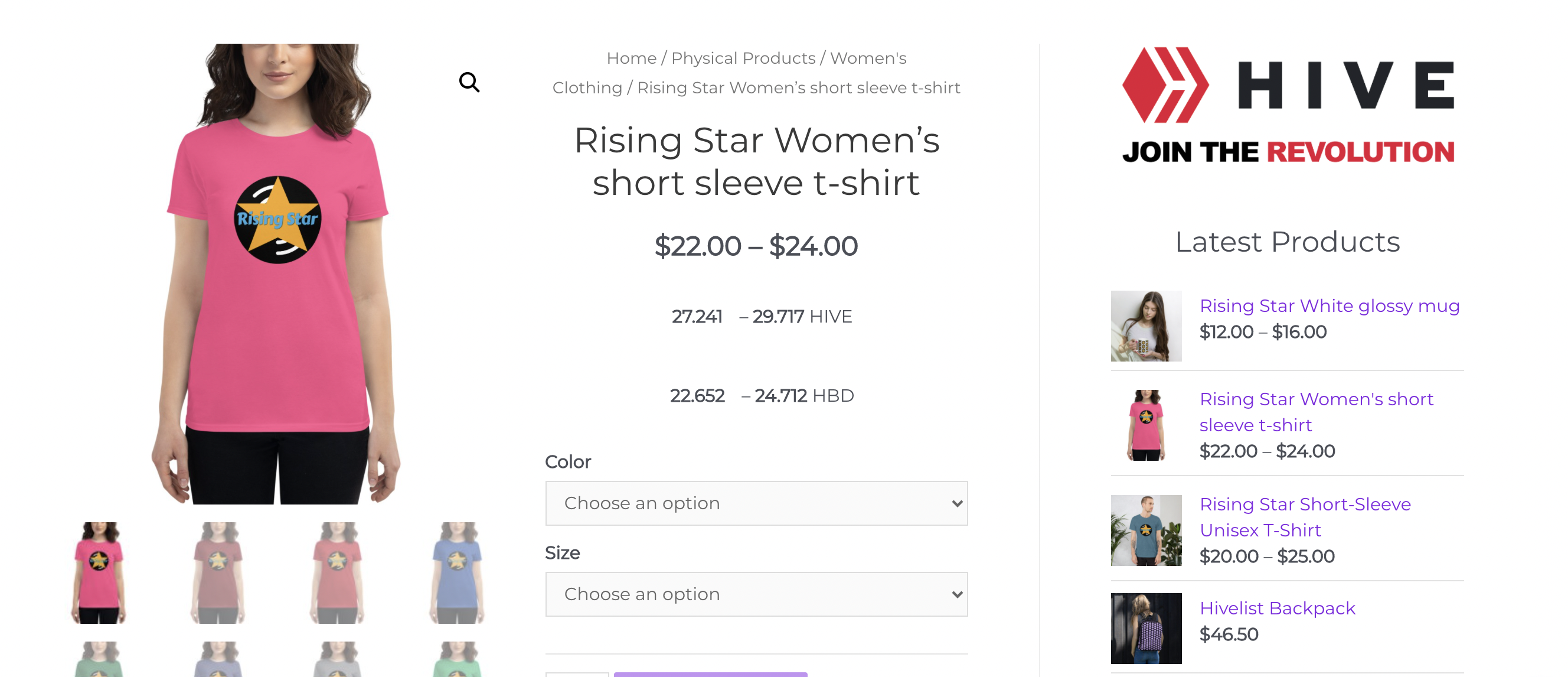Go to Home breadcrumb link
The image size is (1568, 677).
pyautogui.click(x=631, y=58)
